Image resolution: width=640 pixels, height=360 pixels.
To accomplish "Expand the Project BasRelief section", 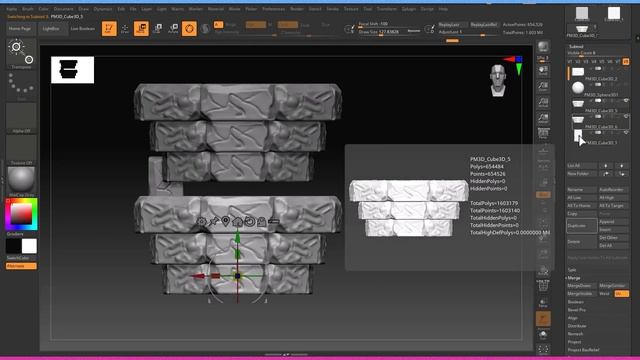I will coord(583,350).
